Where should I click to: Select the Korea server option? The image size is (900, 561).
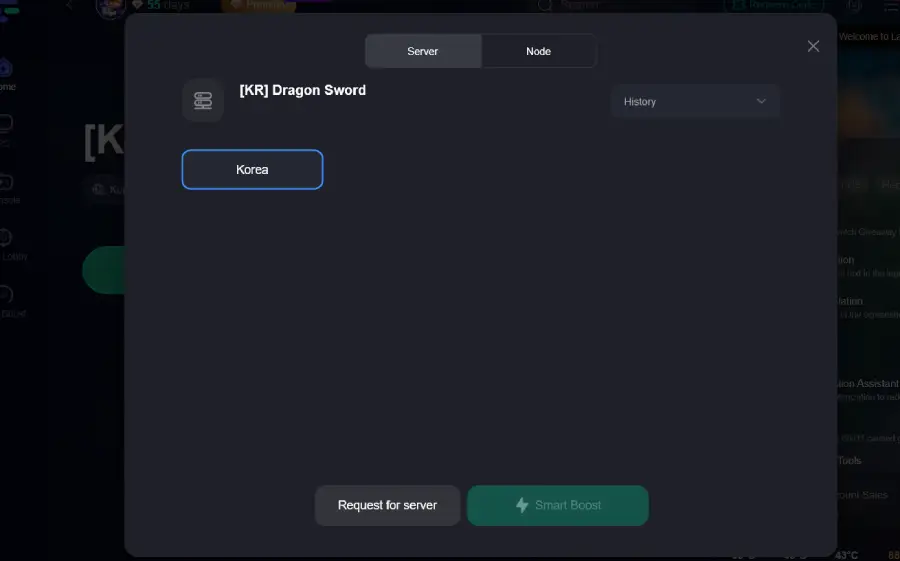[252, 170]
